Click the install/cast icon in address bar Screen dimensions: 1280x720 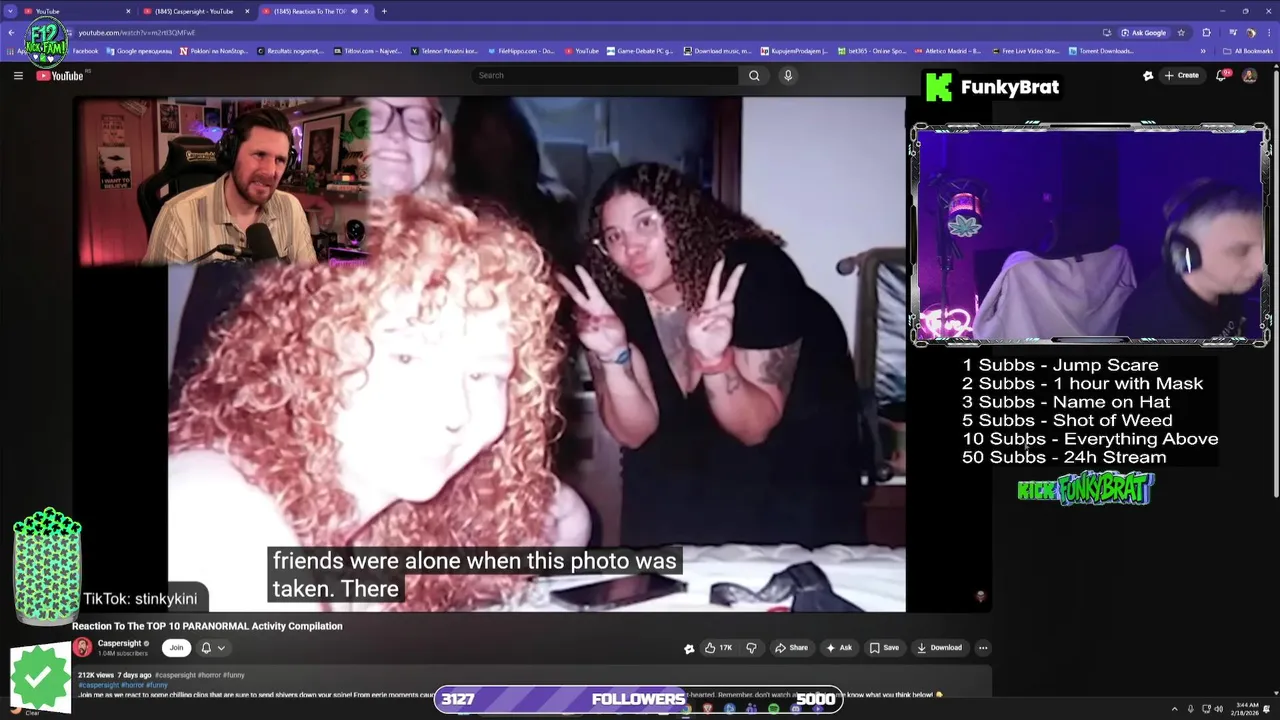point(1107,32)
